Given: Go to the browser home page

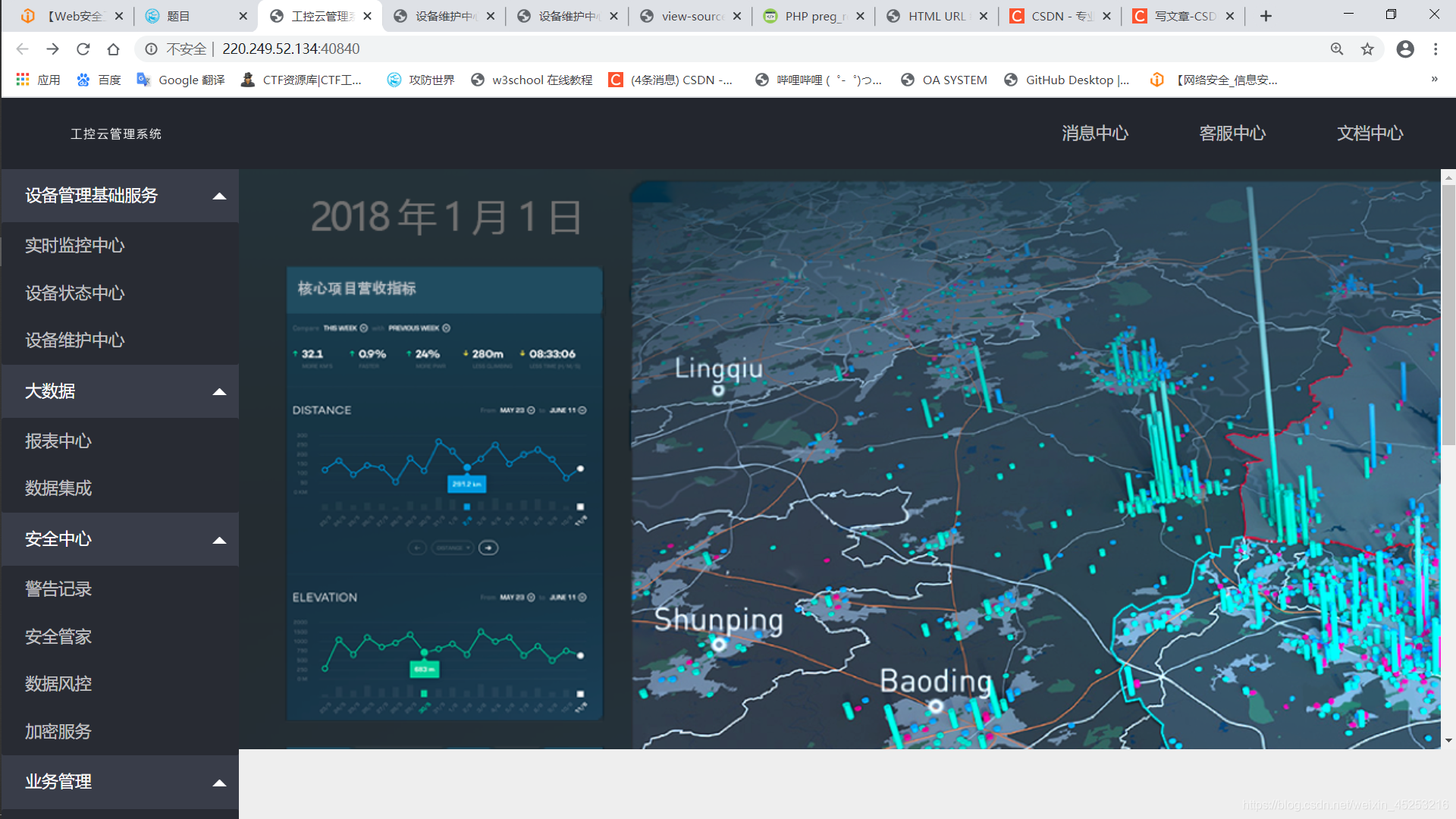Looking at the screenshot, I should tap(113, 49).
